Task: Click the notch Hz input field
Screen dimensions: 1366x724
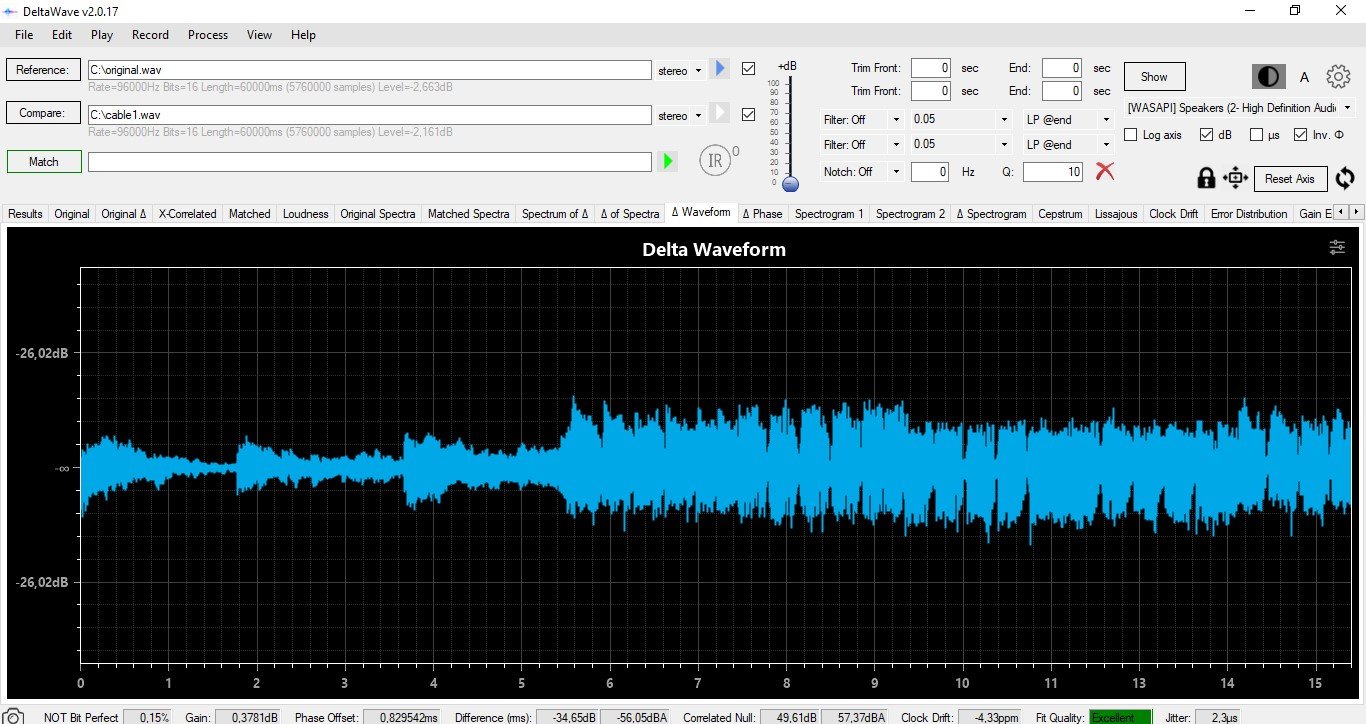Action: tap(929, 171)
